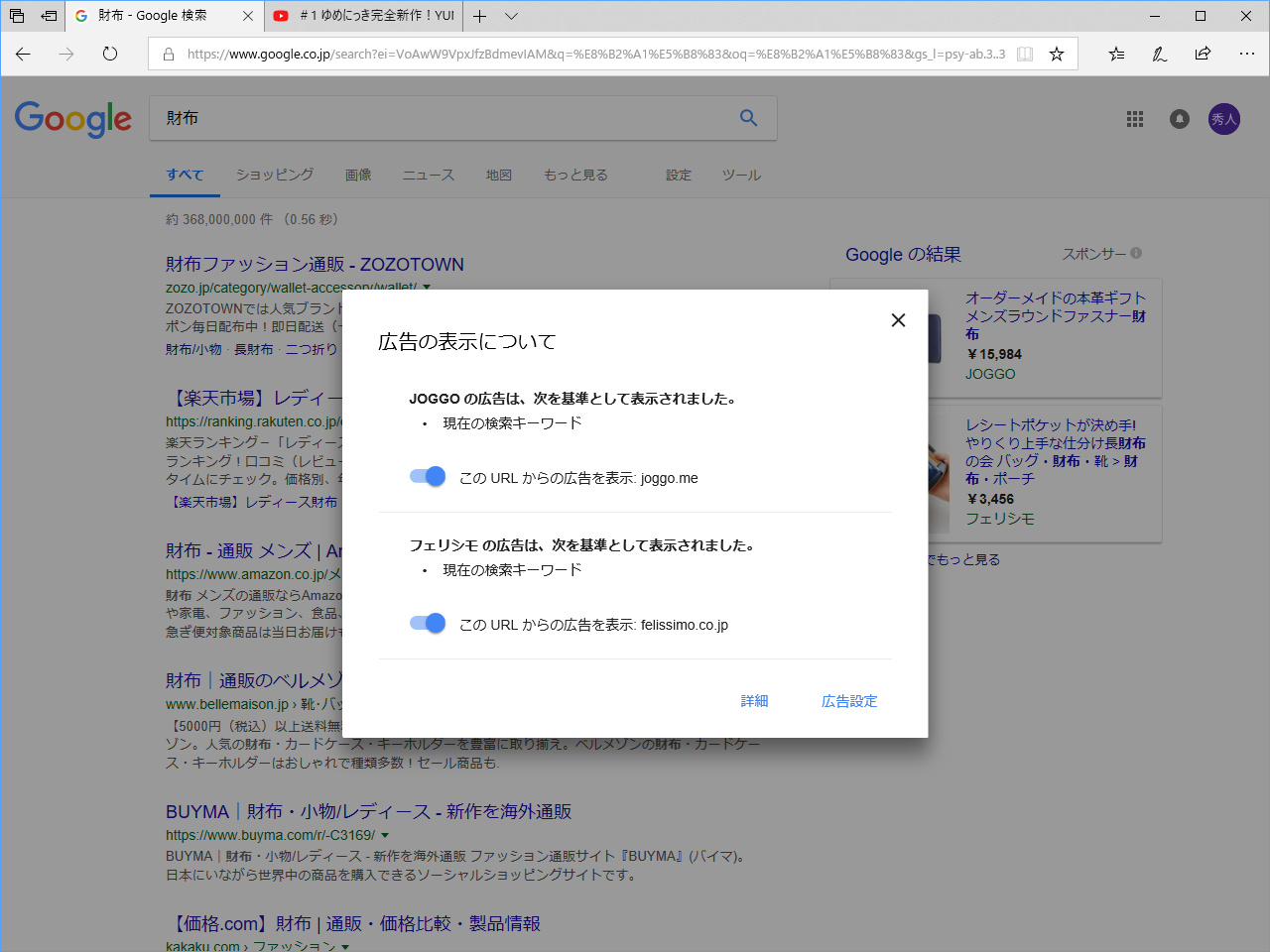This screenshot has height=952, width=1270.
Task: Turn off ads from felissimo.co.jp
Action: point(426,623)
